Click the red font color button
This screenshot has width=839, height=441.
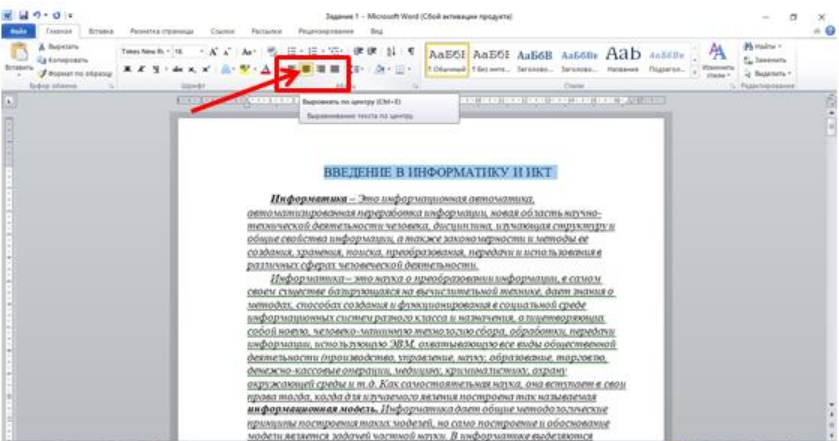click(x=265, y=71)
